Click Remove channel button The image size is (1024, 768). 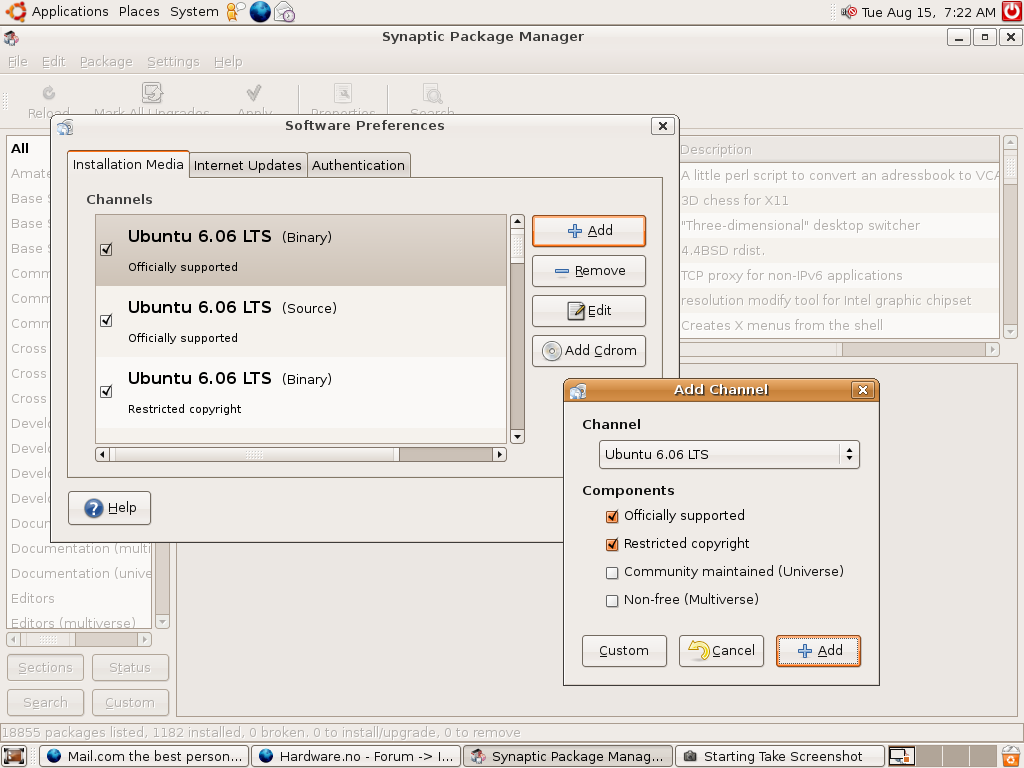[x=589, y=271]
